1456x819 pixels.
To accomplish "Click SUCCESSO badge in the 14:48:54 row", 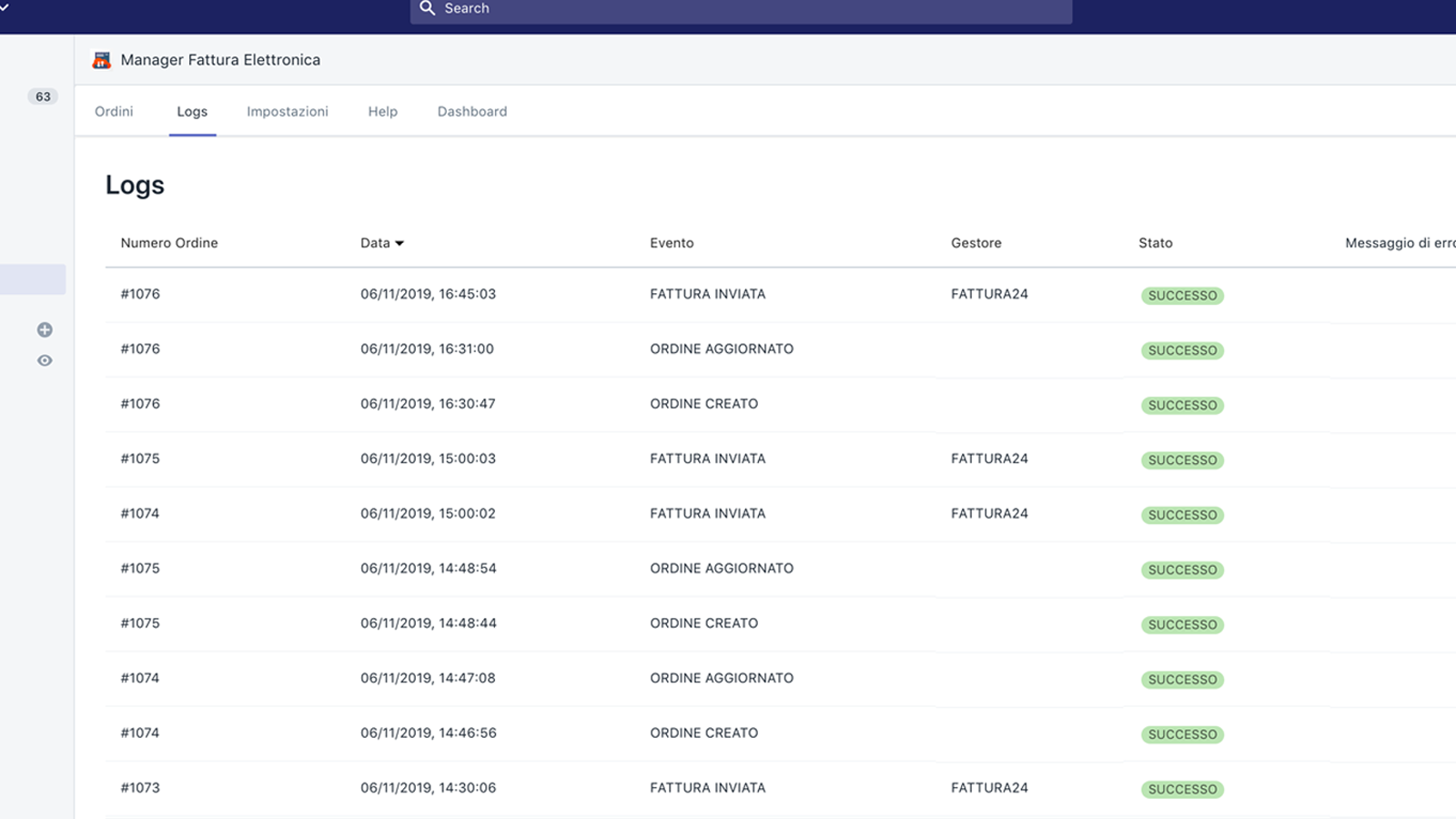I will pos(1182,570).
